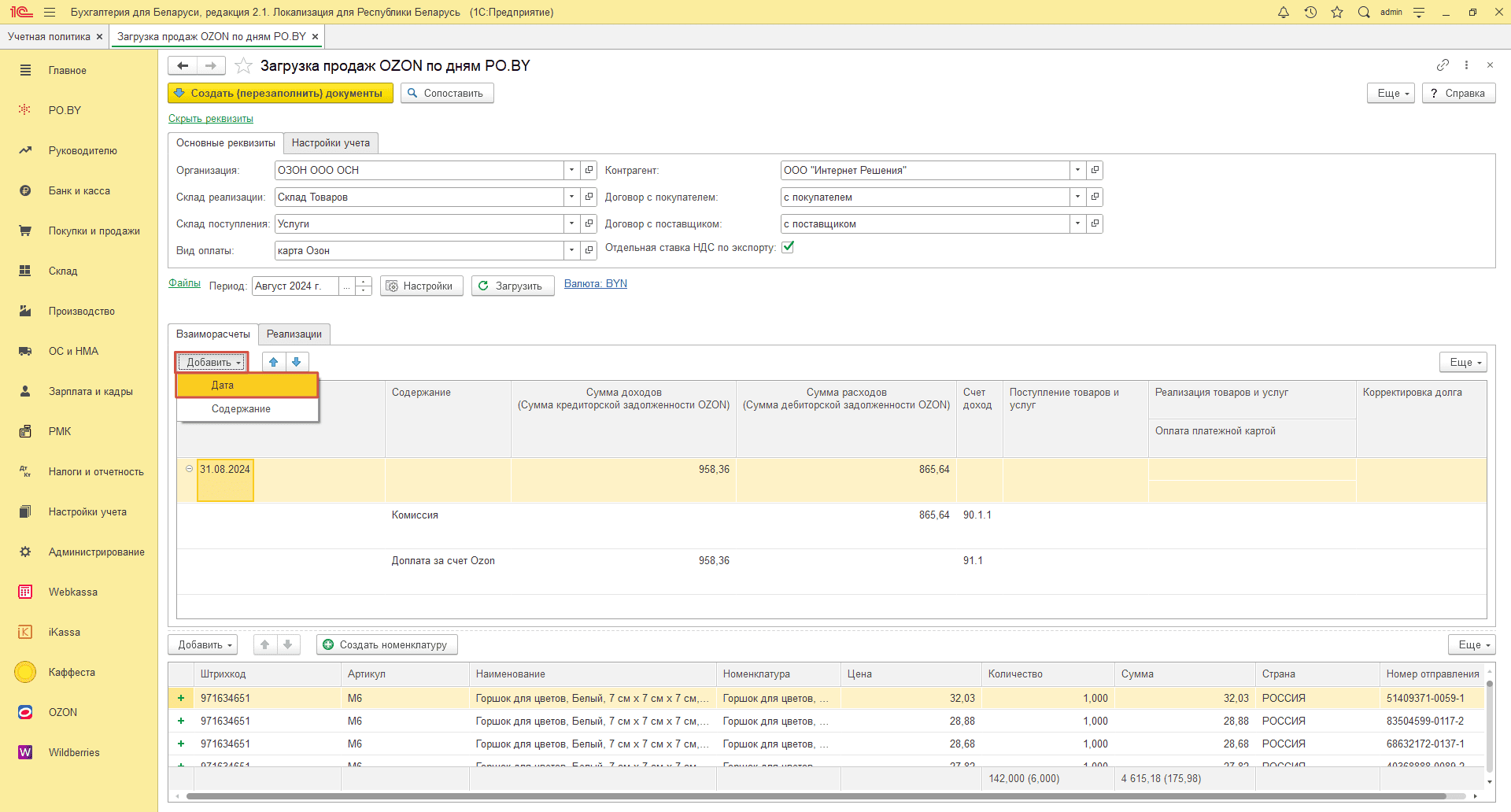The height and width of the screenshot is (812, 1511).
Task: Move Взаиморасчеты row down with blue arrow
Action: pos(297,362)
